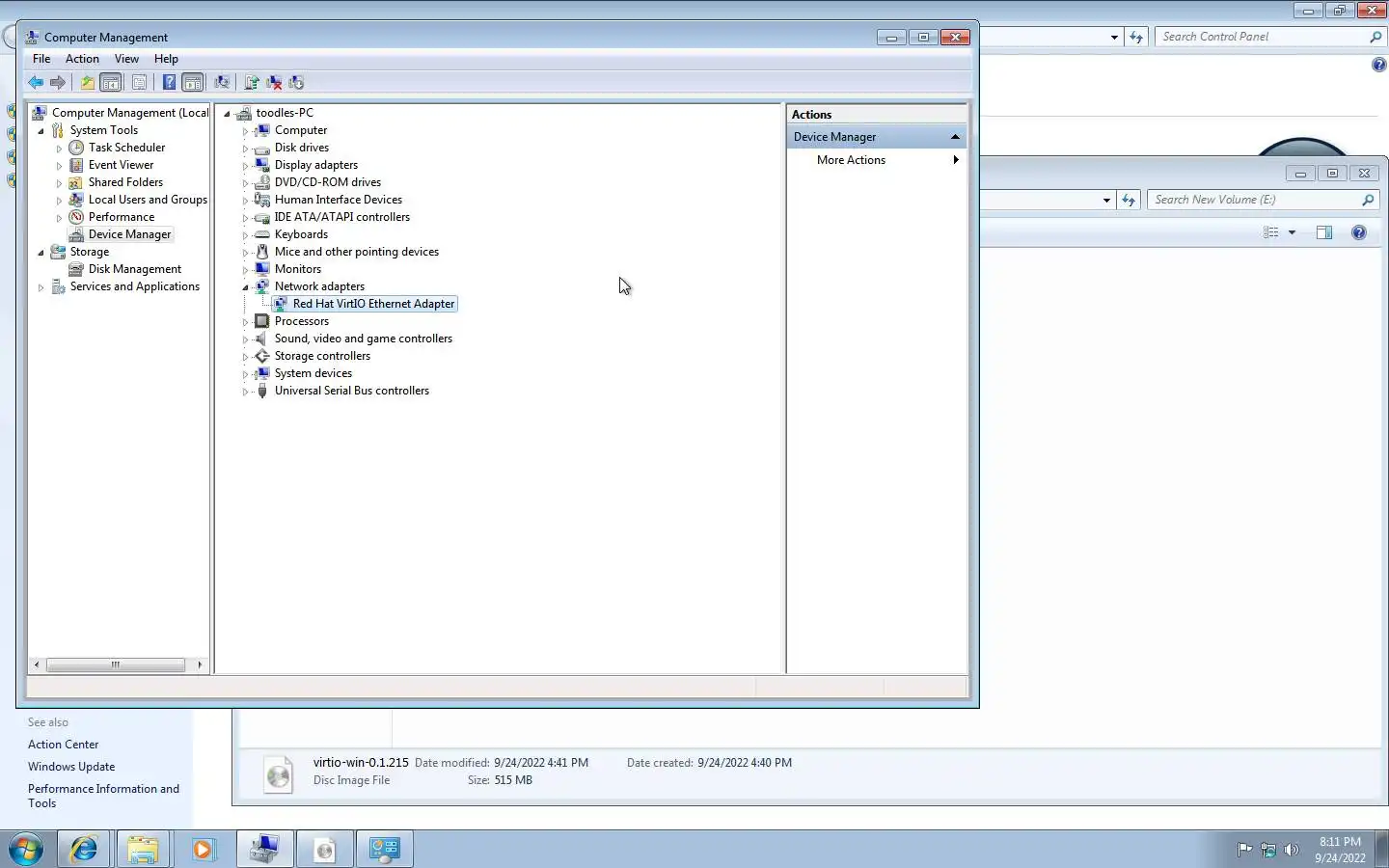The image size is (1389, 868).
Task: Click the Back arrow in Computer Management toolbar
Action: tap(36, 83)
